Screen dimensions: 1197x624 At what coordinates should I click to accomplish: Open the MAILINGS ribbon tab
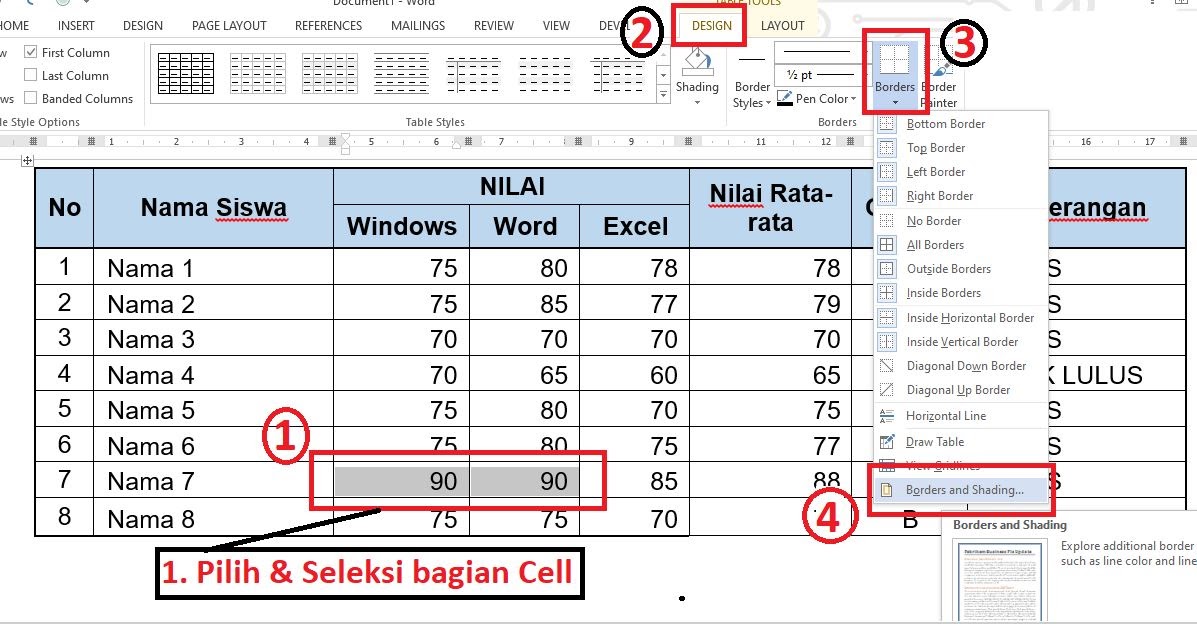click(417, 25)
